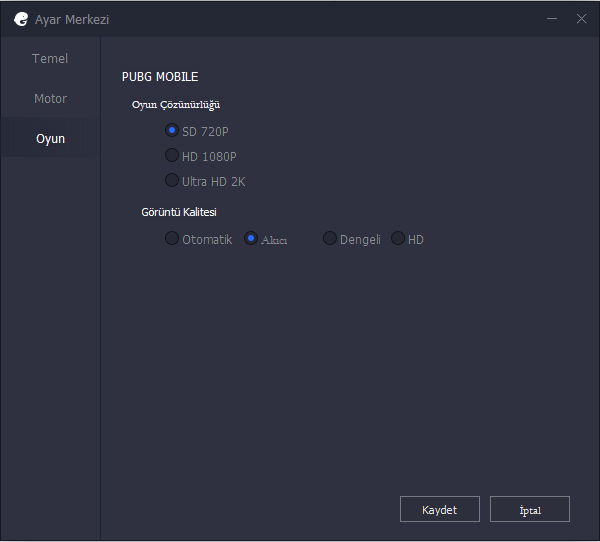Close the Ayar Merkezi window
The width and height of the screenshot is (600, 542).
[x=582, y=18]
